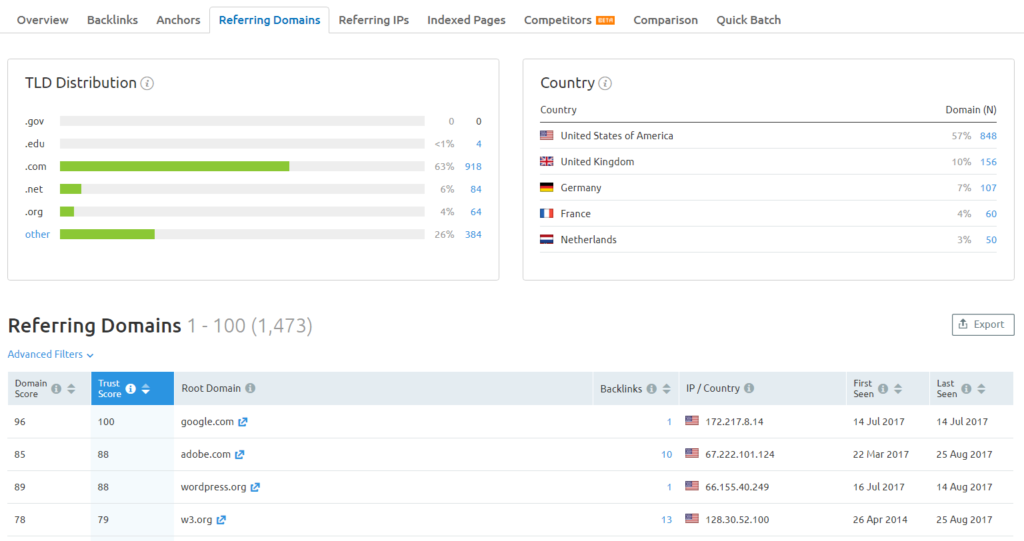The height and width of the screenshot is (541, 1024).
Task: Open the TLD Distribution info icon
Action: (148, 84)
